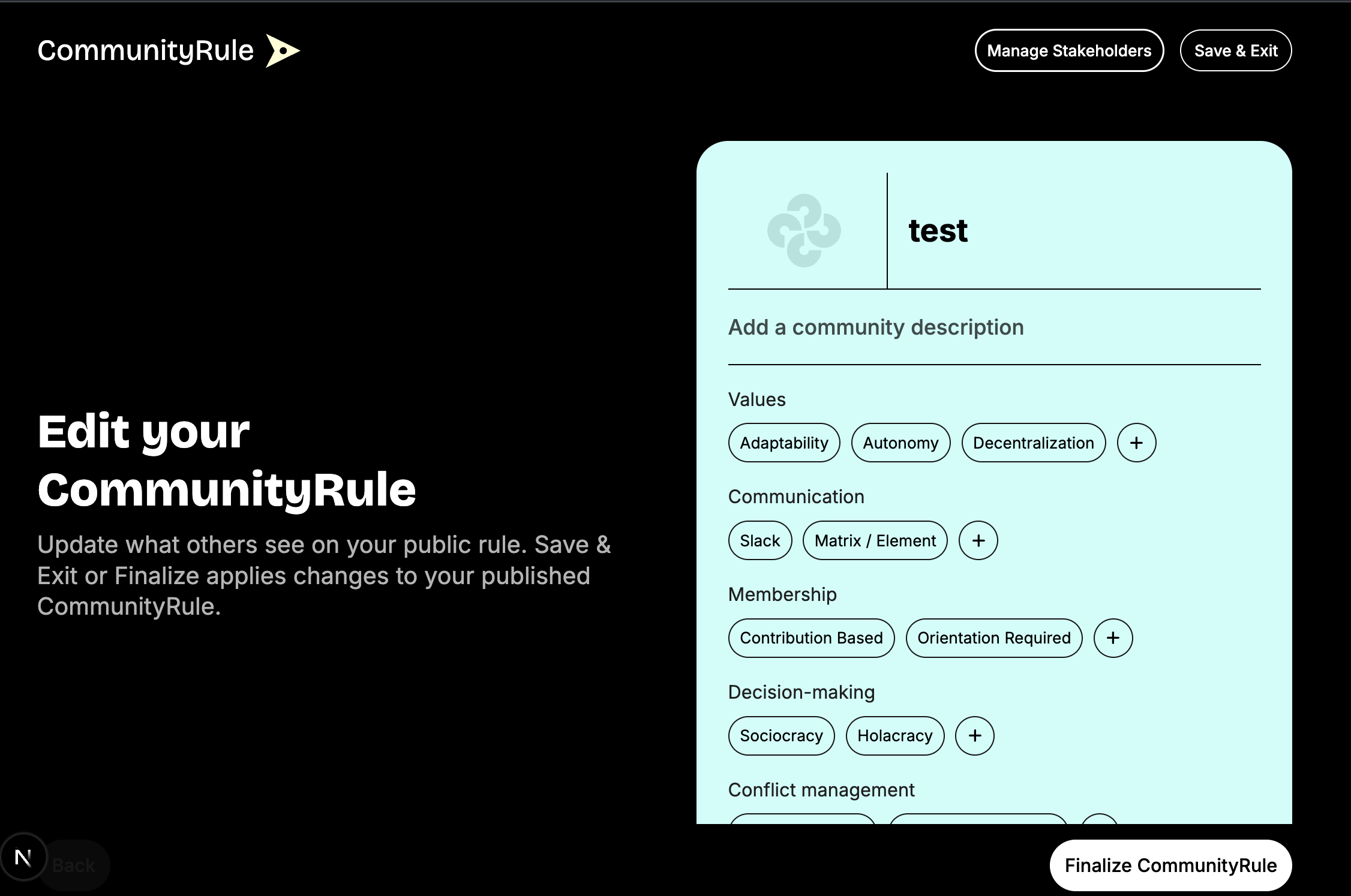This screenshot has height=896, width=1351.
Task: Click the community avatar placeholder icon
Action: tap(804, 231)
